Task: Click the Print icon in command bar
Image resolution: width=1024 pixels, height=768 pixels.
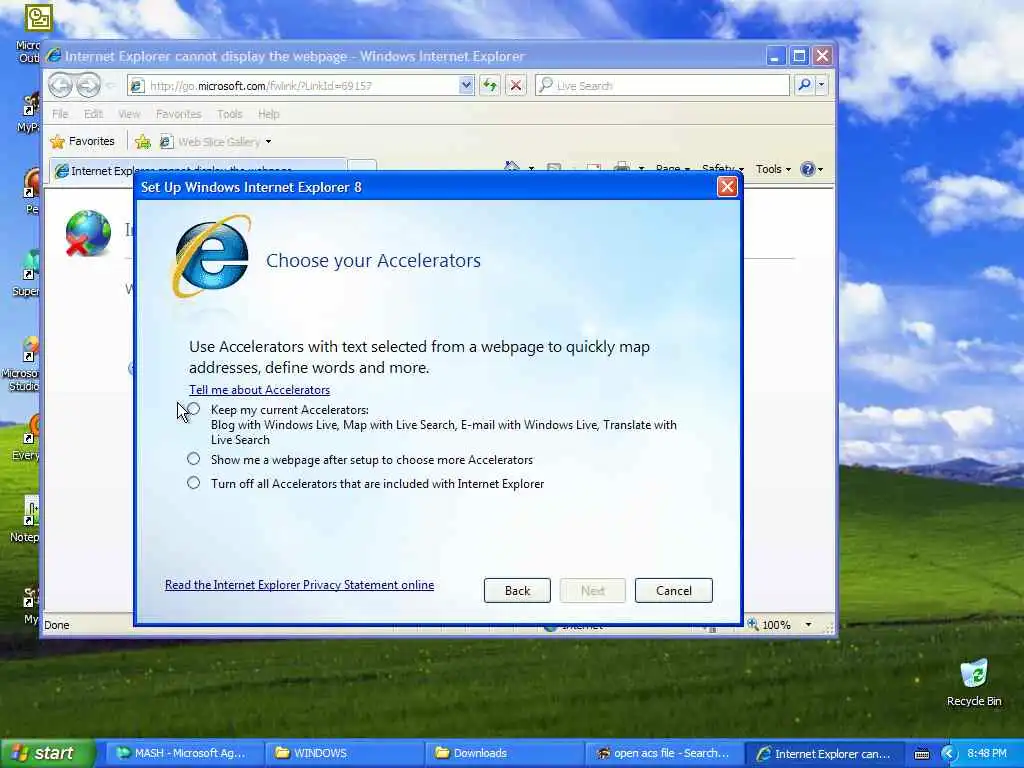Action: [x=622, y=168]
